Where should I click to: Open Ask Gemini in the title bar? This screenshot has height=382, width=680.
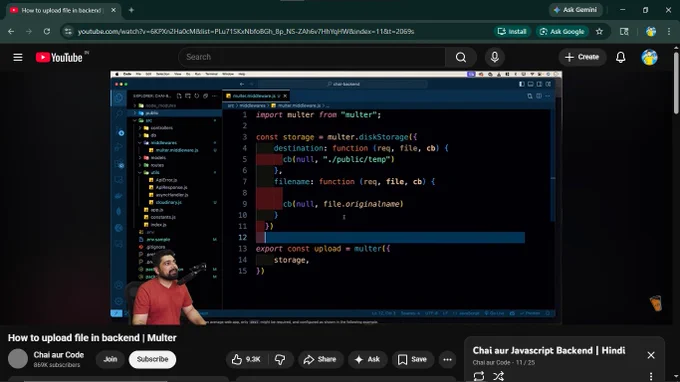coord(575,10)
